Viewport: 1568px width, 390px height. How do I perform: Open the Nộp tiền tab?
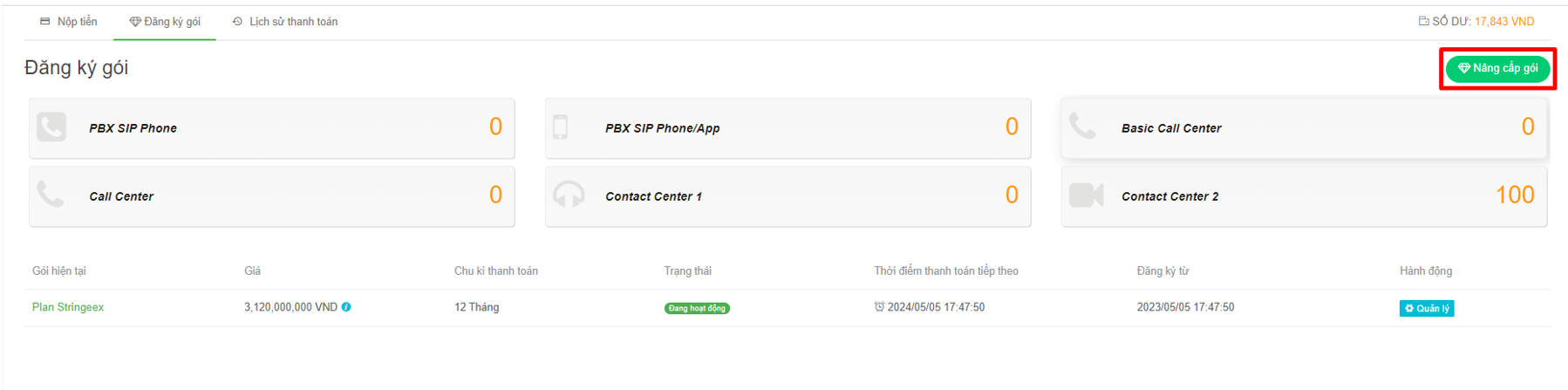pyautogui.click(x=69, y=22)
